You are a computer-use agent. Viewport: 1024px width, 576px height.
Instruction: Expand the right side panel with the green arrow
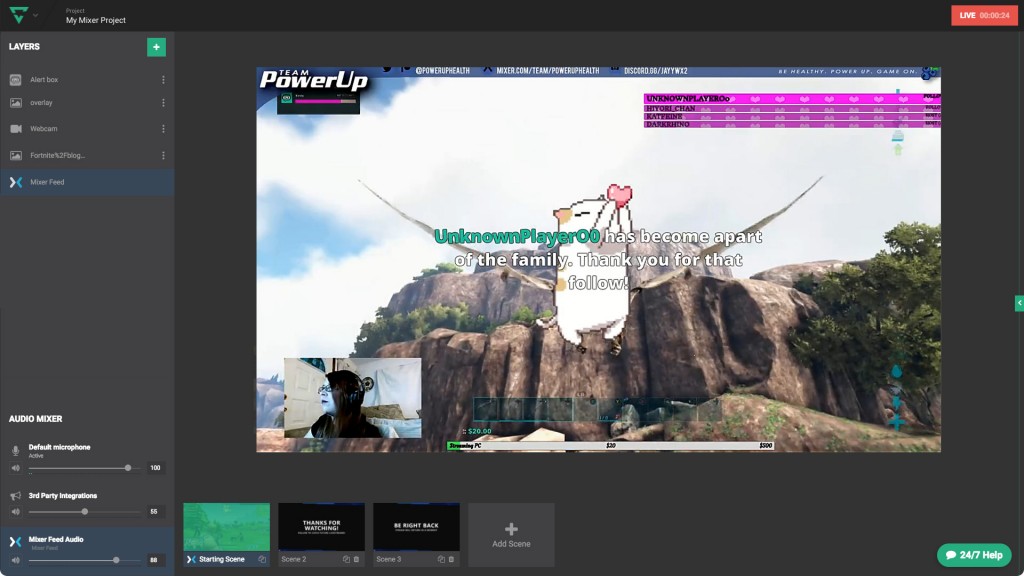1019,303
